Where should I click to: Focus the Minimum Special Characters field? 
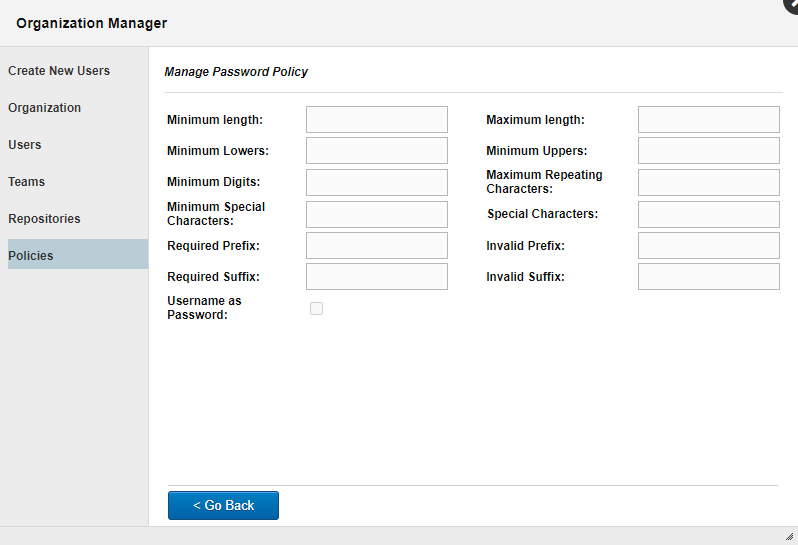coord(377,214)
